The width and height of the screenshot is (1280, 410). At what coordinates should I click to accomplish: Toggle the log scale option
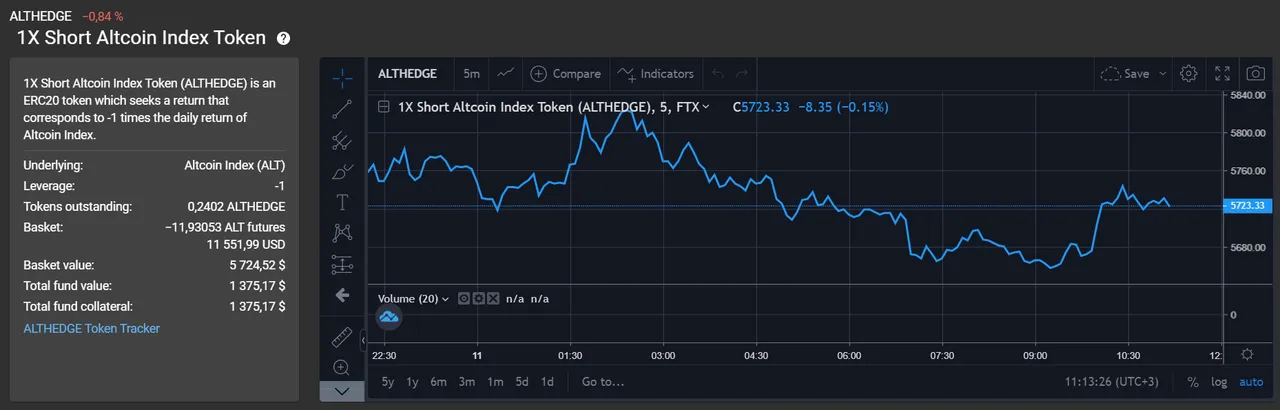pos(1219,381)
